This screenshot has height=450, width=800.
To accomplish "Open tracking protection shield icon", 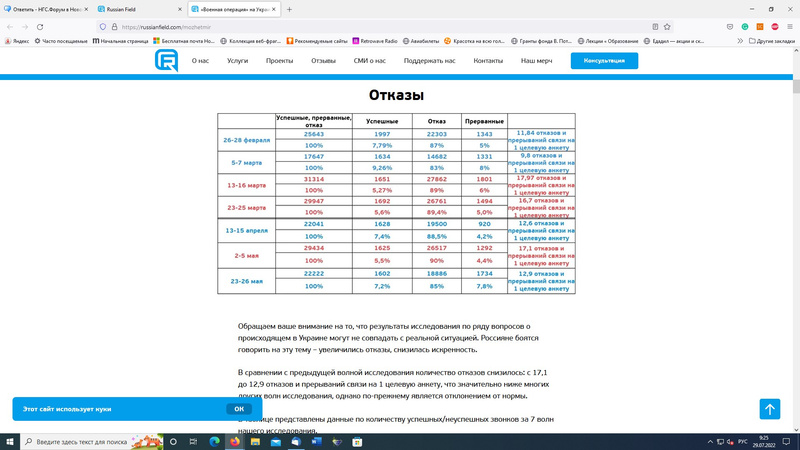I will 103,27.
